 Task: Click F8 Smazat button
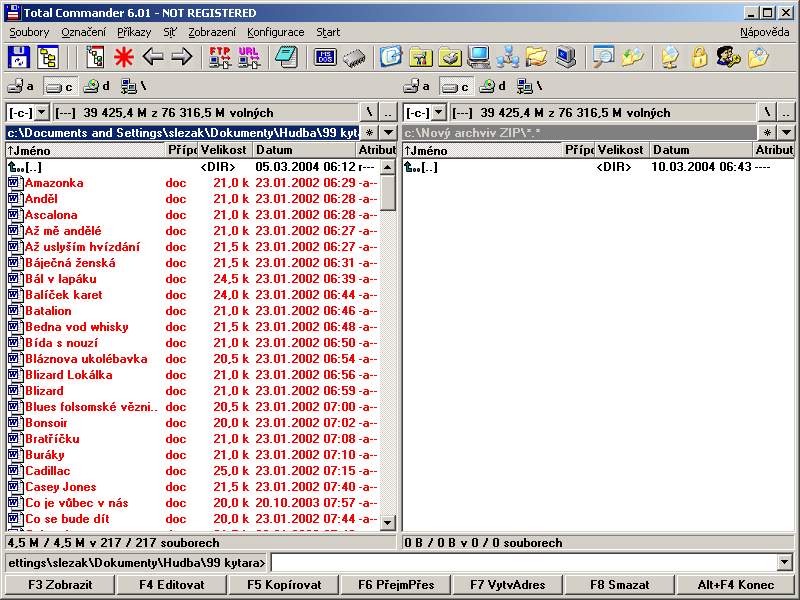pos(620,585)
